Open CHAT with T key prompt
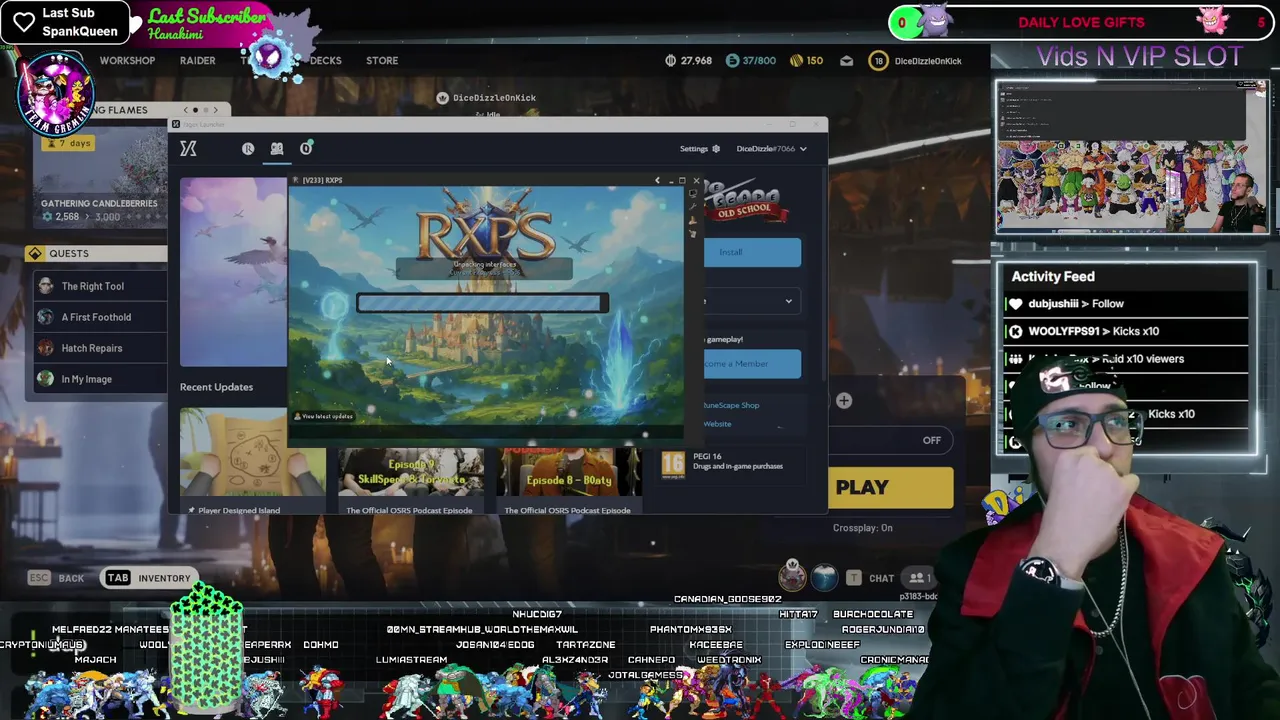The image size is (1280, 720). pyautogui.click(x=870, y=578)
